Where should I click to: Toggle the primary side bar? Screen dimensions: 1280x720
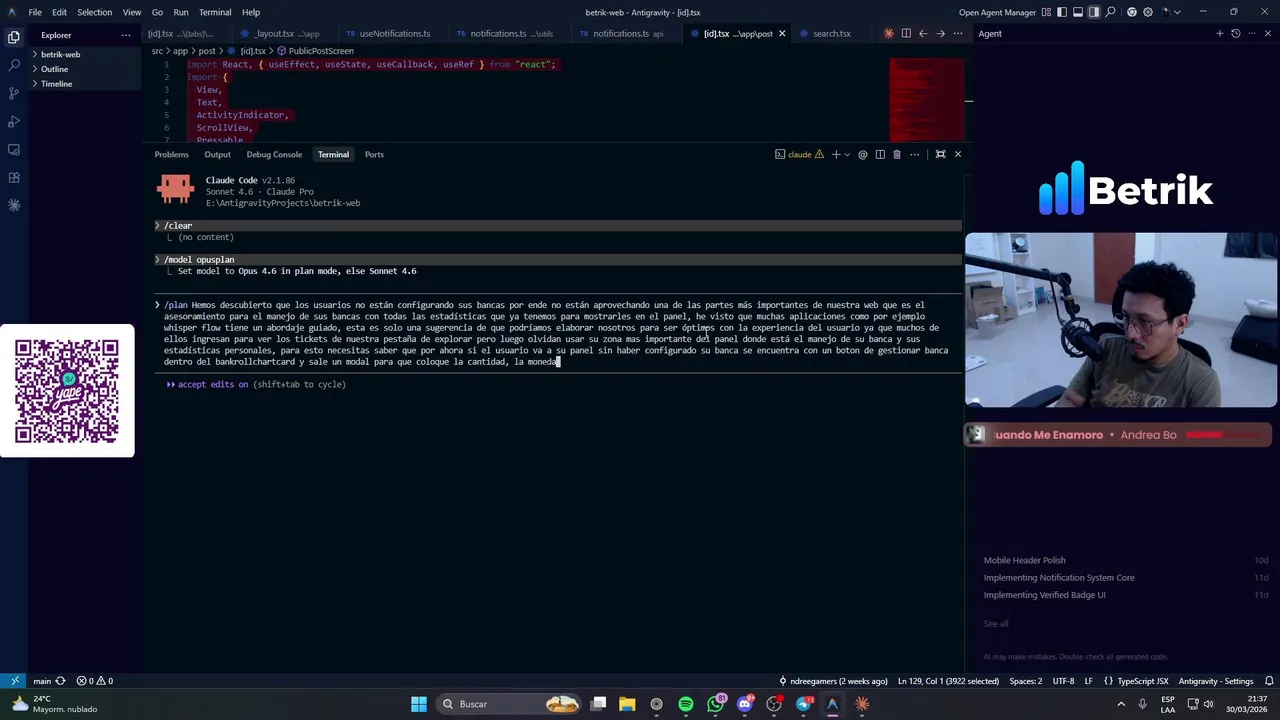tap(1062, 12)
